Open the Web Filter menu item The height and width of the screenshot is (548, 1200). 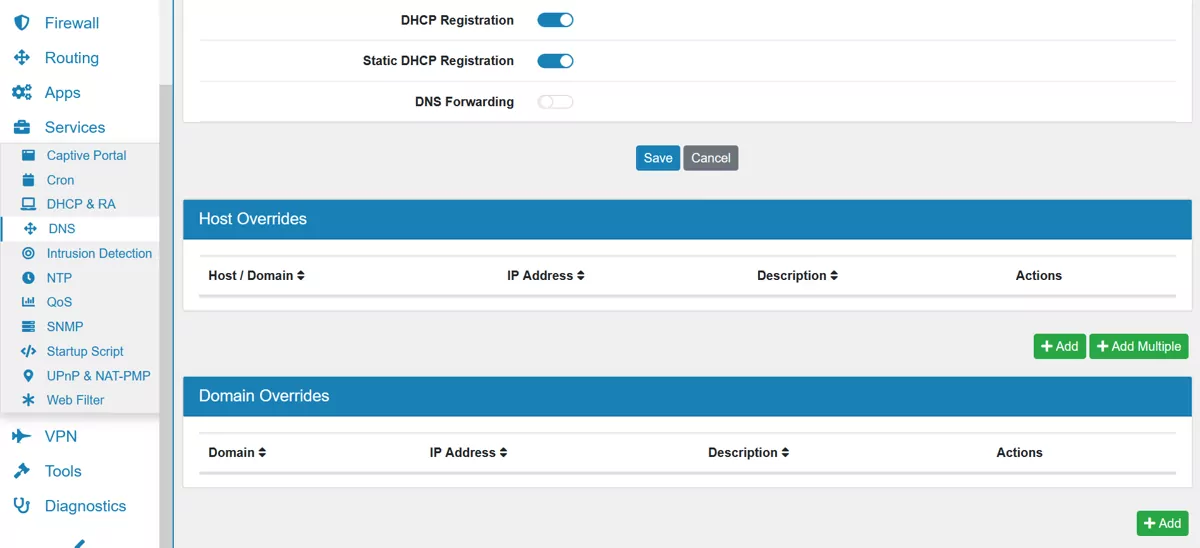coord(75,400)
